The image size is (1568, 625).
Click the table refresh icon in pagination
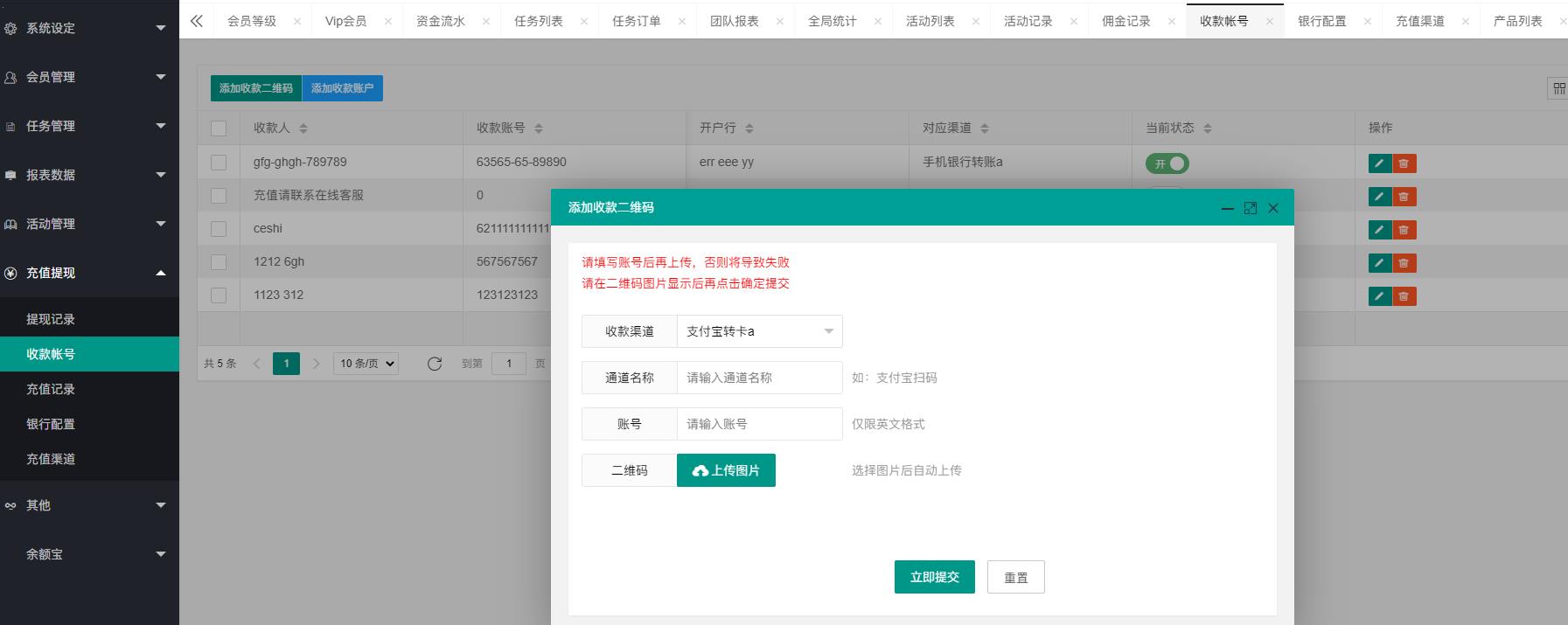(x=434, y=364)
